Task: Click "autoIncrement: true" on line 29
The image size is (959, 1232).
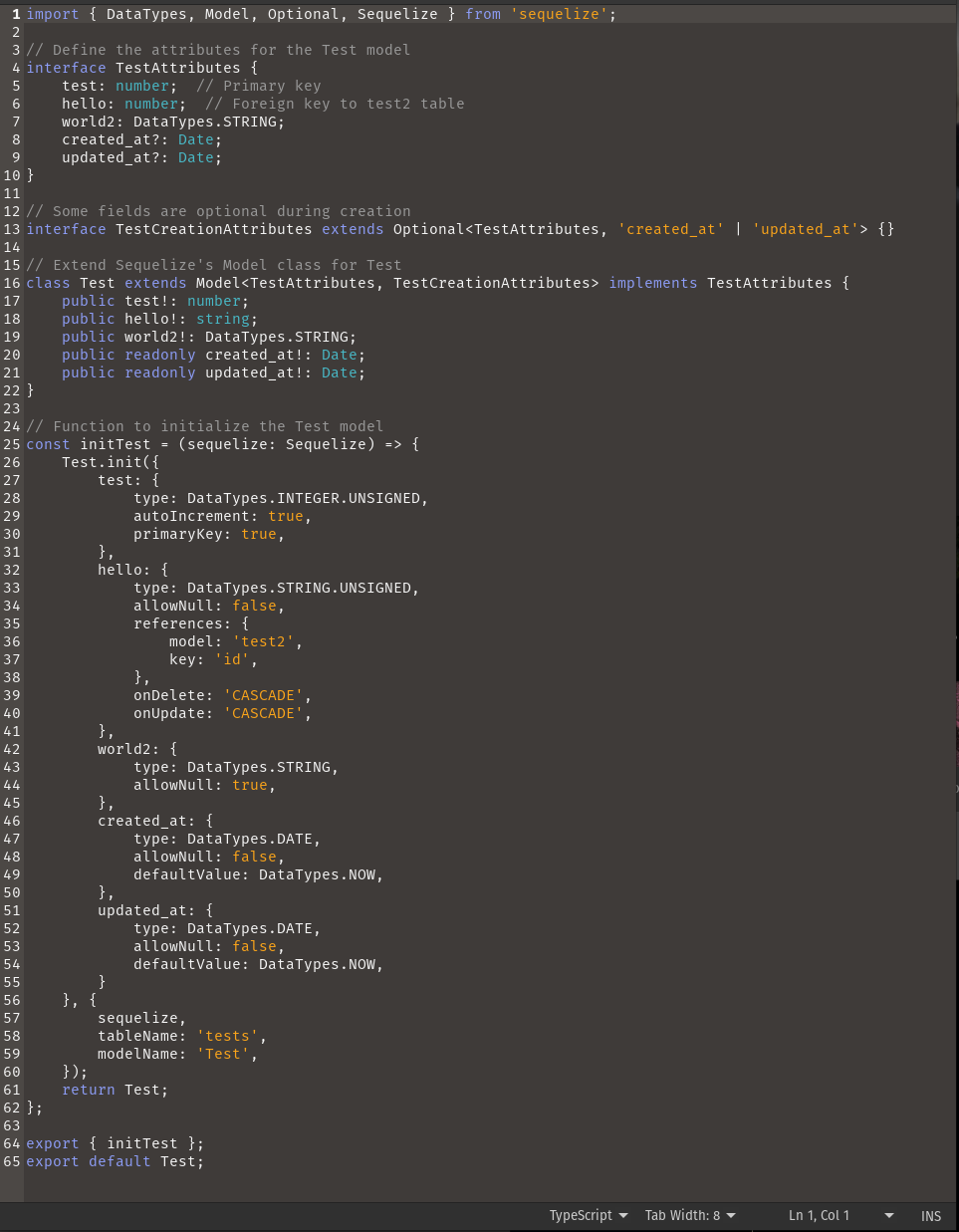Action: pos(218,516)
